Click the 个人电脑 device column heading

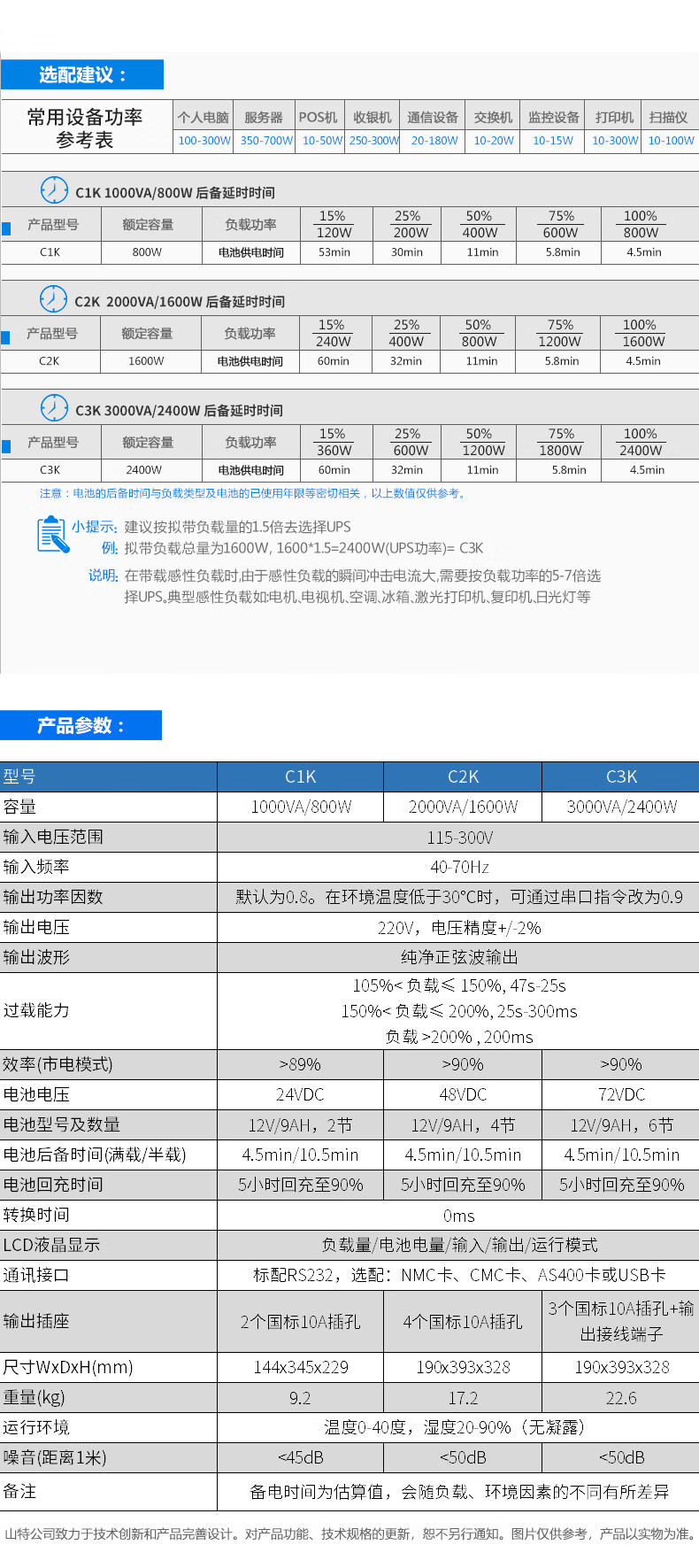[204, 117]
